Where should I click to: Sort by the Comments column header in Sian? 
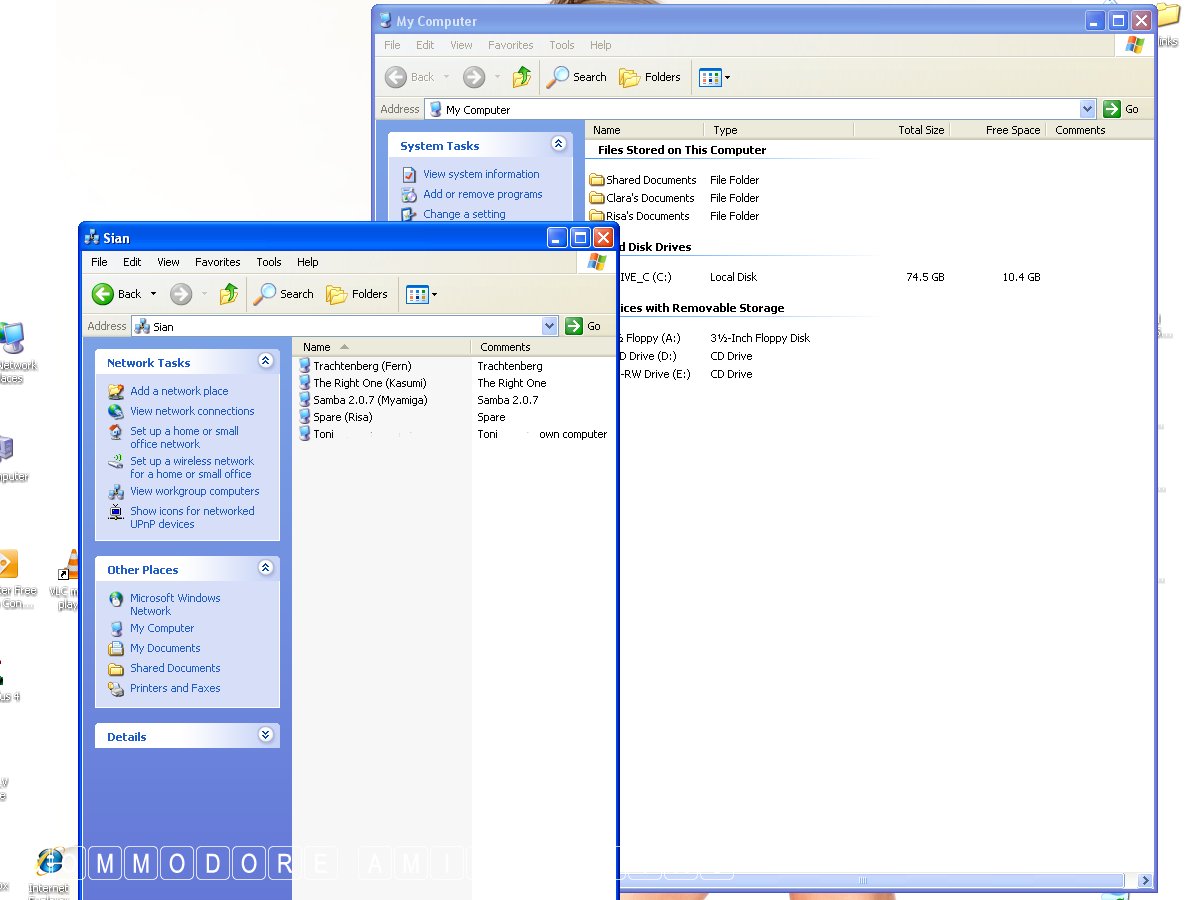505,347
